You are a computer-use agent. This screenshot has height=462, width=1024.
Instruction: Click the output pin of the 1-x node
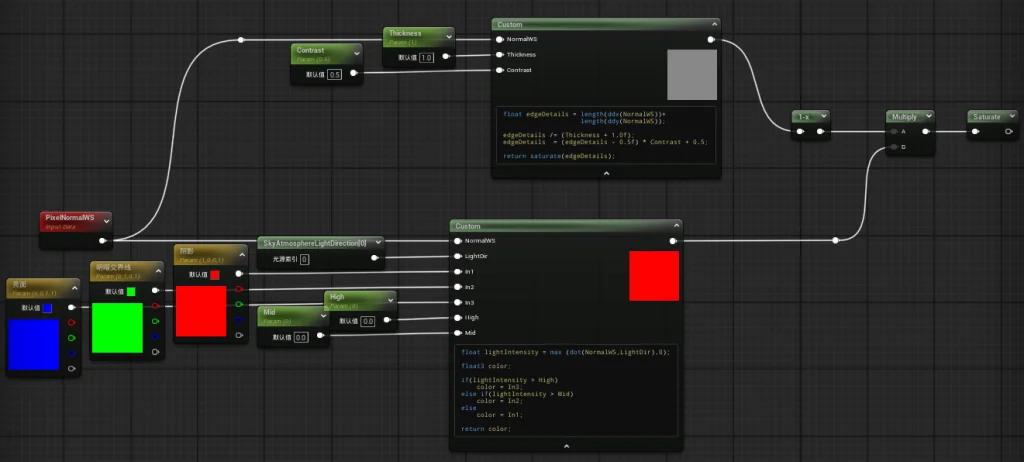(820, 131)
